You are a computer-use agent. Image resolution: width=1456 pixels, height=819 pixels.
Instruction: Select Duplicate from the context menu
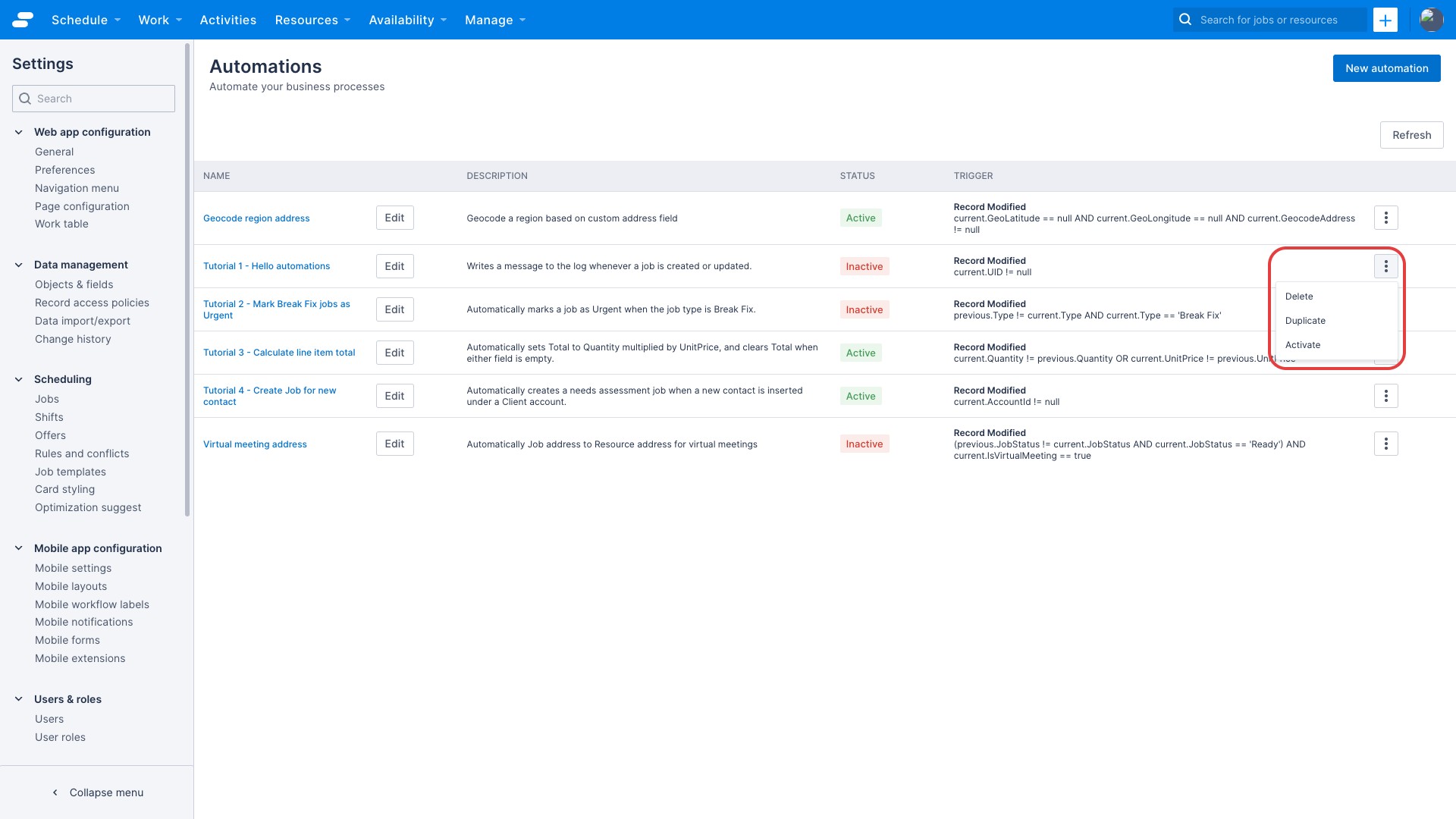[1336, 321]
